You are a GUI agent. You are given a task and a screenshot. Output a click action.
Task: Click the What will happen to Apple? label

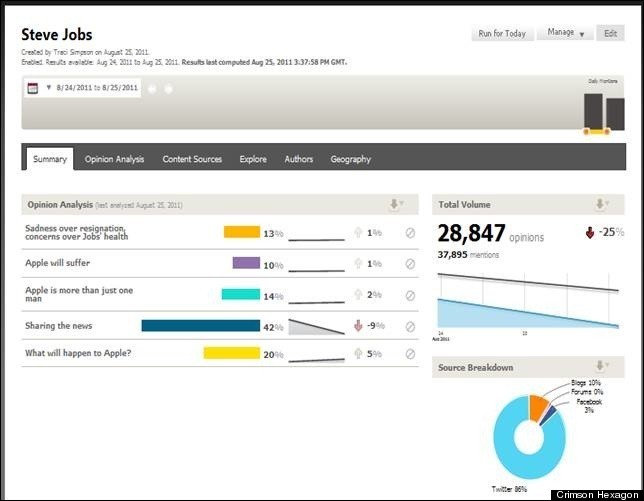pos(78,353)
